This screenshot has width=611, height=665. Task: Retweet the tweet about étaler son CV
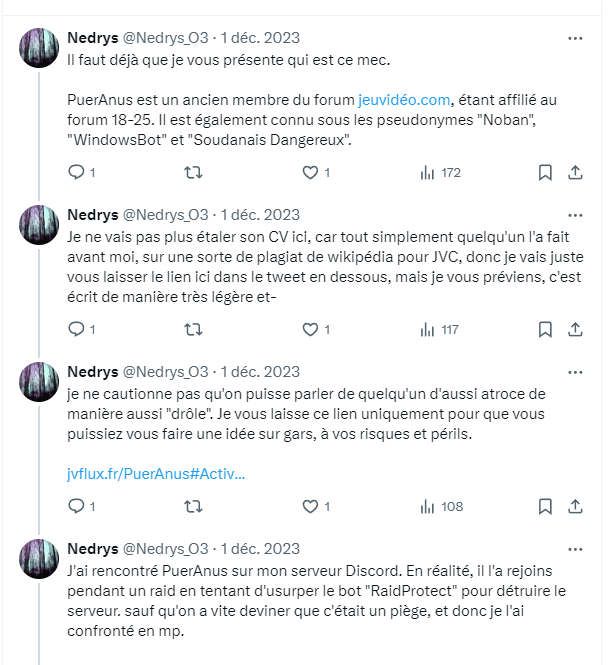coord(193,329)
